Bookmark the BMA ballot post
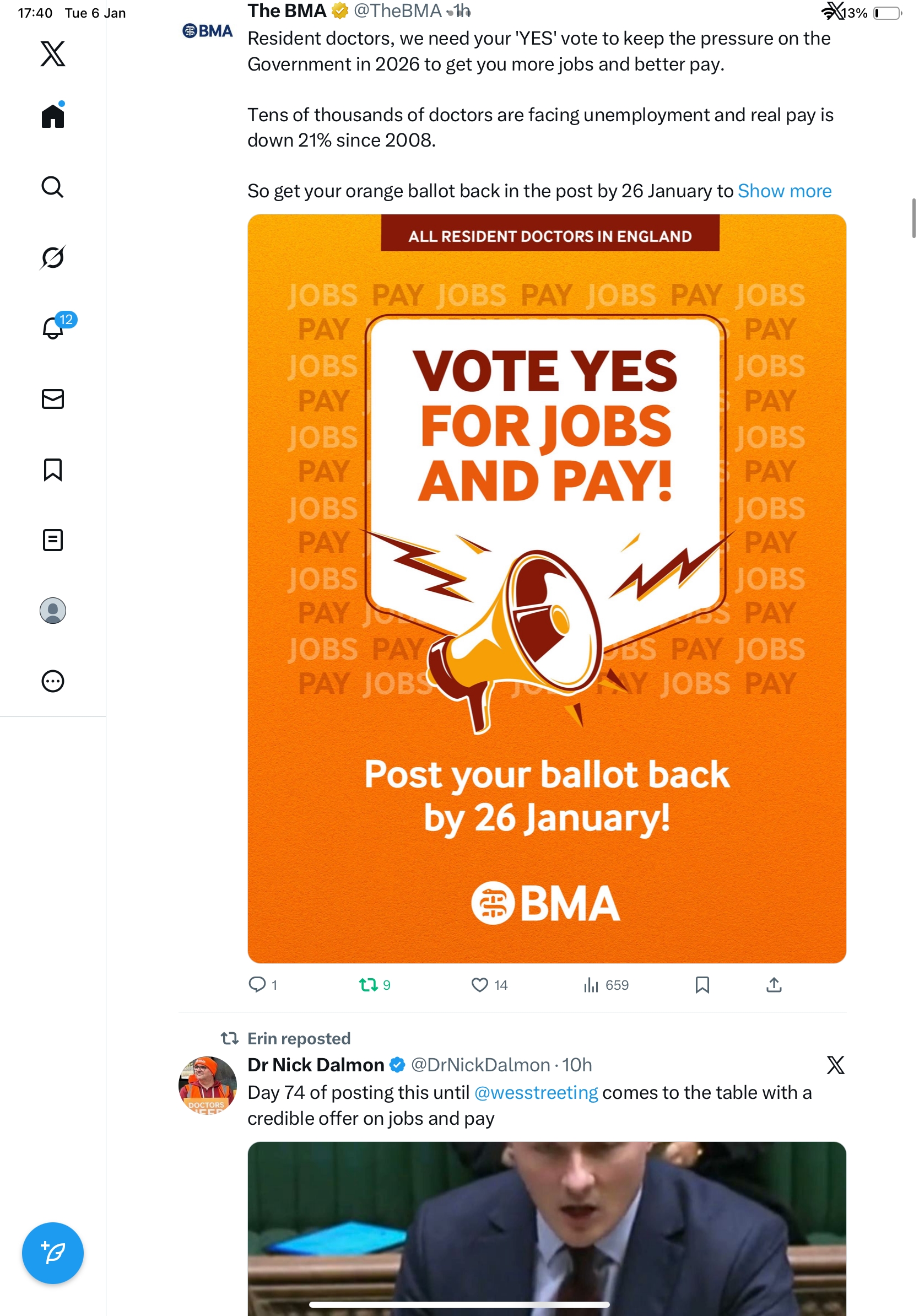Viewport: 919px width, 1316px height. tap(702, 985)
